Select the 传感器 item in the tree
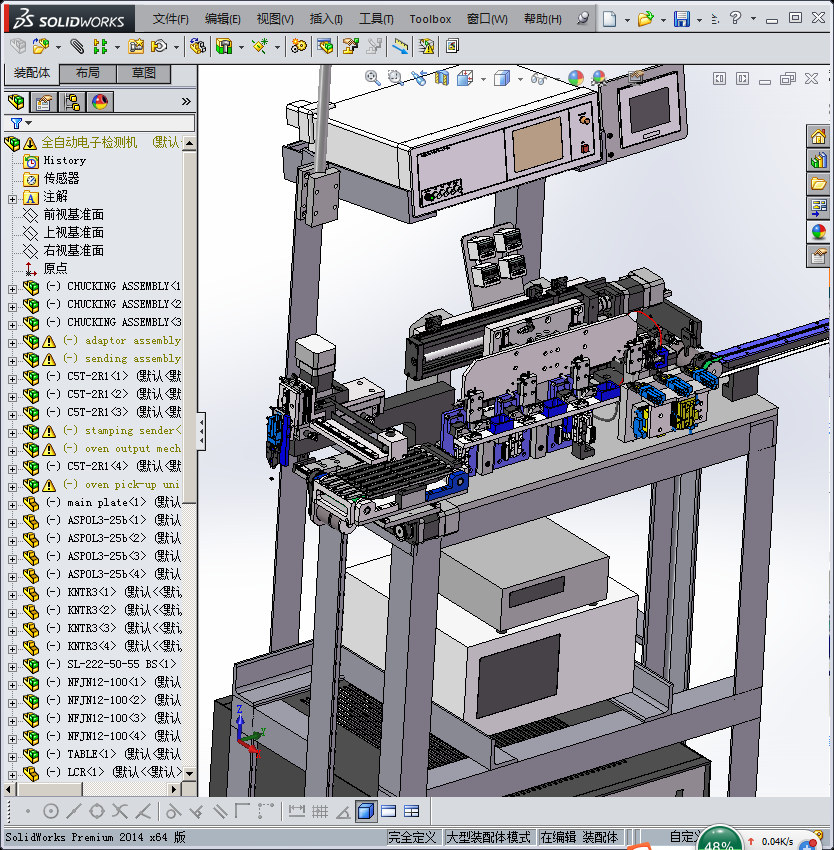 click(x=61, y=178)
